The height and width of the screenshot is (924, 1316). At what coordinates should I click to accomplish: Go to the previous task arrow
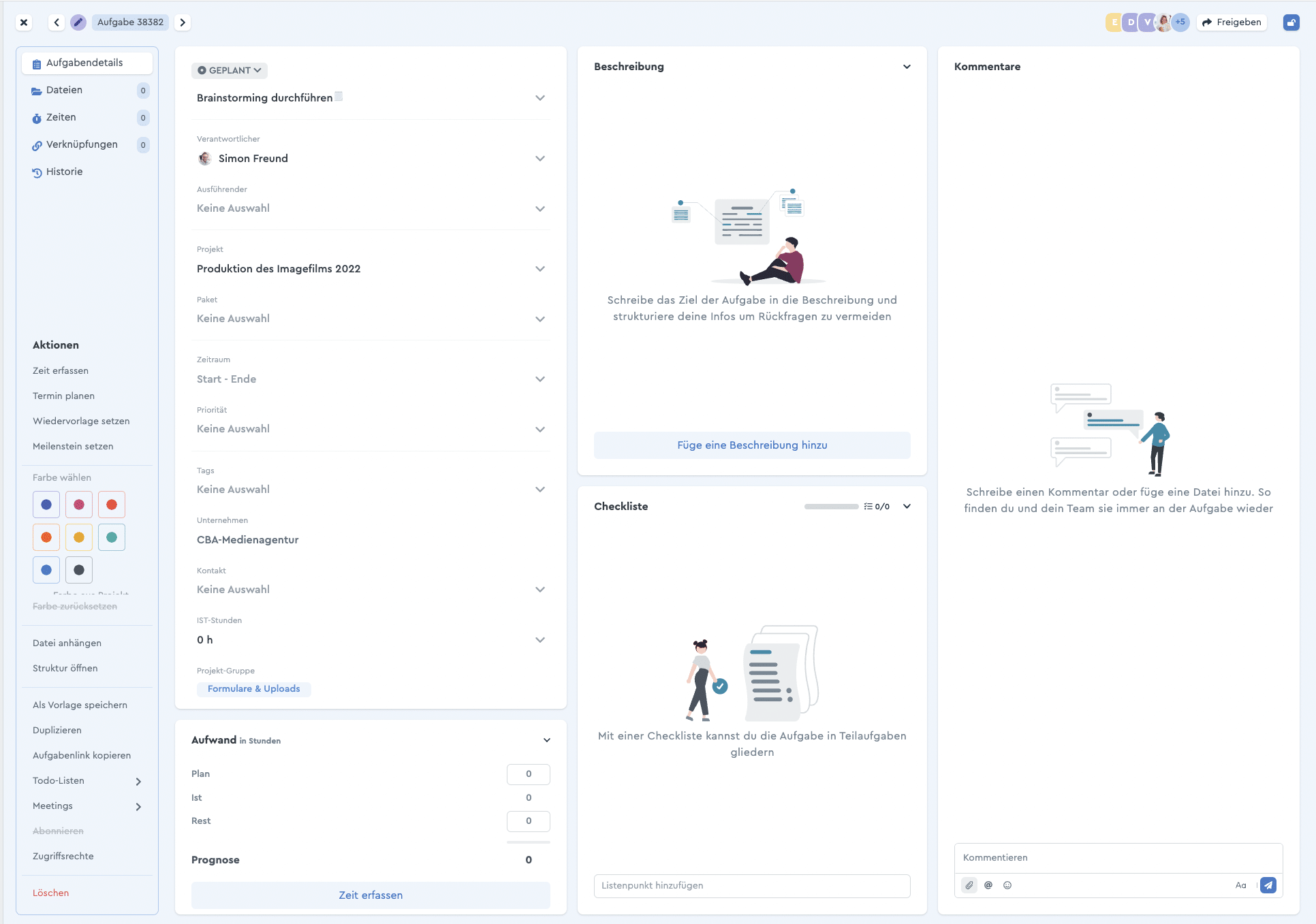pos(57,22)
